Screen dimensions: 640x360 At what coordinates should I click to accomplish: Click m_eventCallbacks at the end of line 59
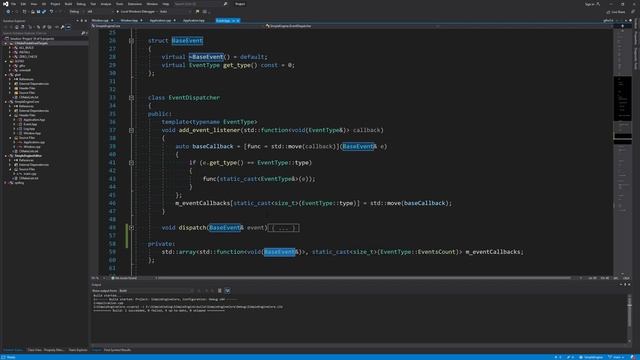click(x=494, y=252)
